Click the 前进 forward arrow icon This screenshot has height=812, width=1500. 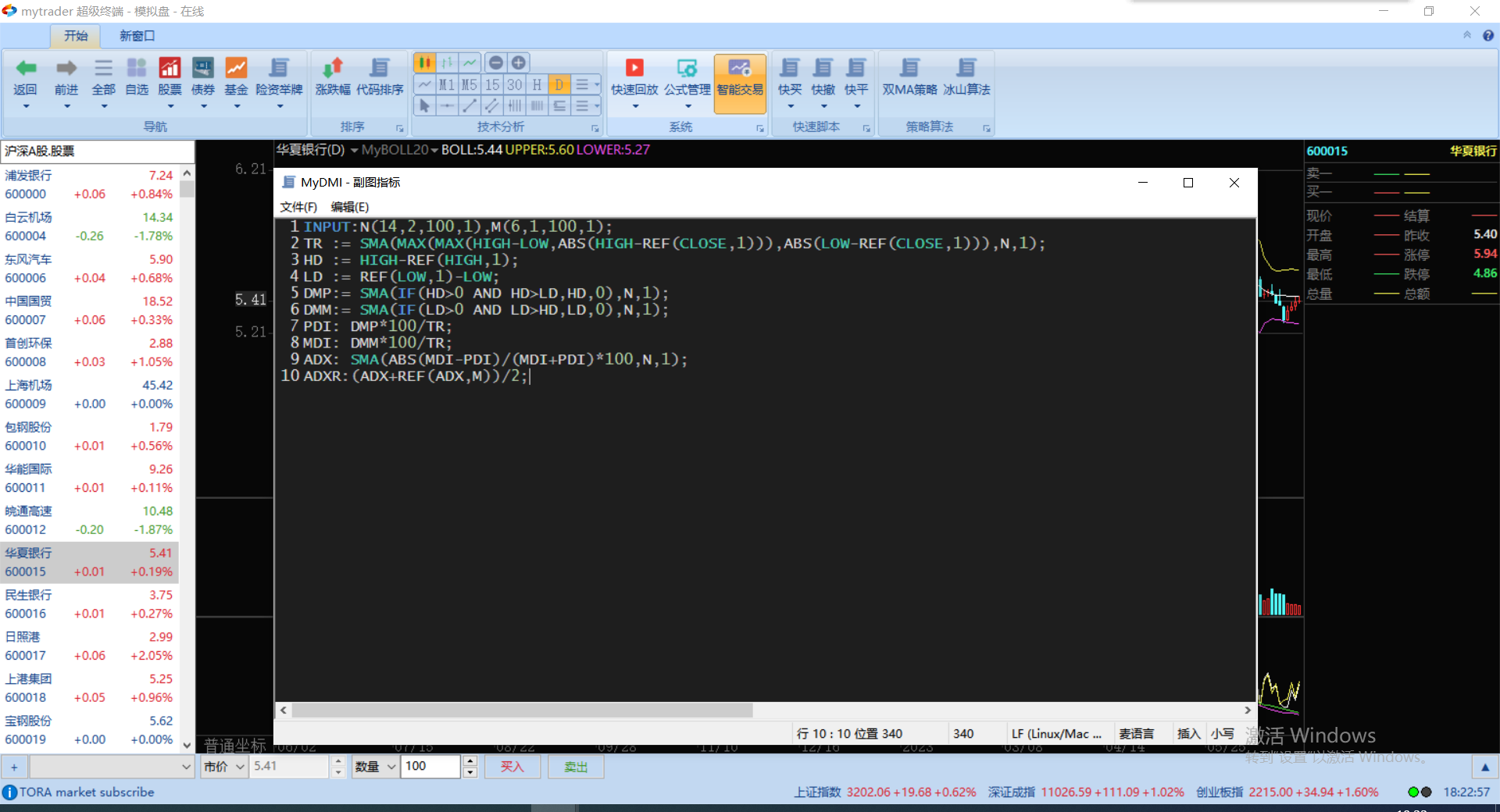tap(66, 68)
